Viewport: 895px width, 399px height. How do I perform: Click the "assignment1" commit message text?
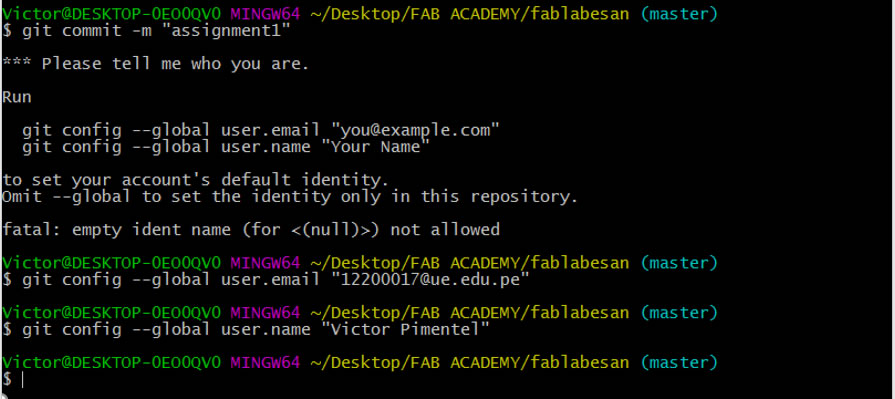click(227, 31)
